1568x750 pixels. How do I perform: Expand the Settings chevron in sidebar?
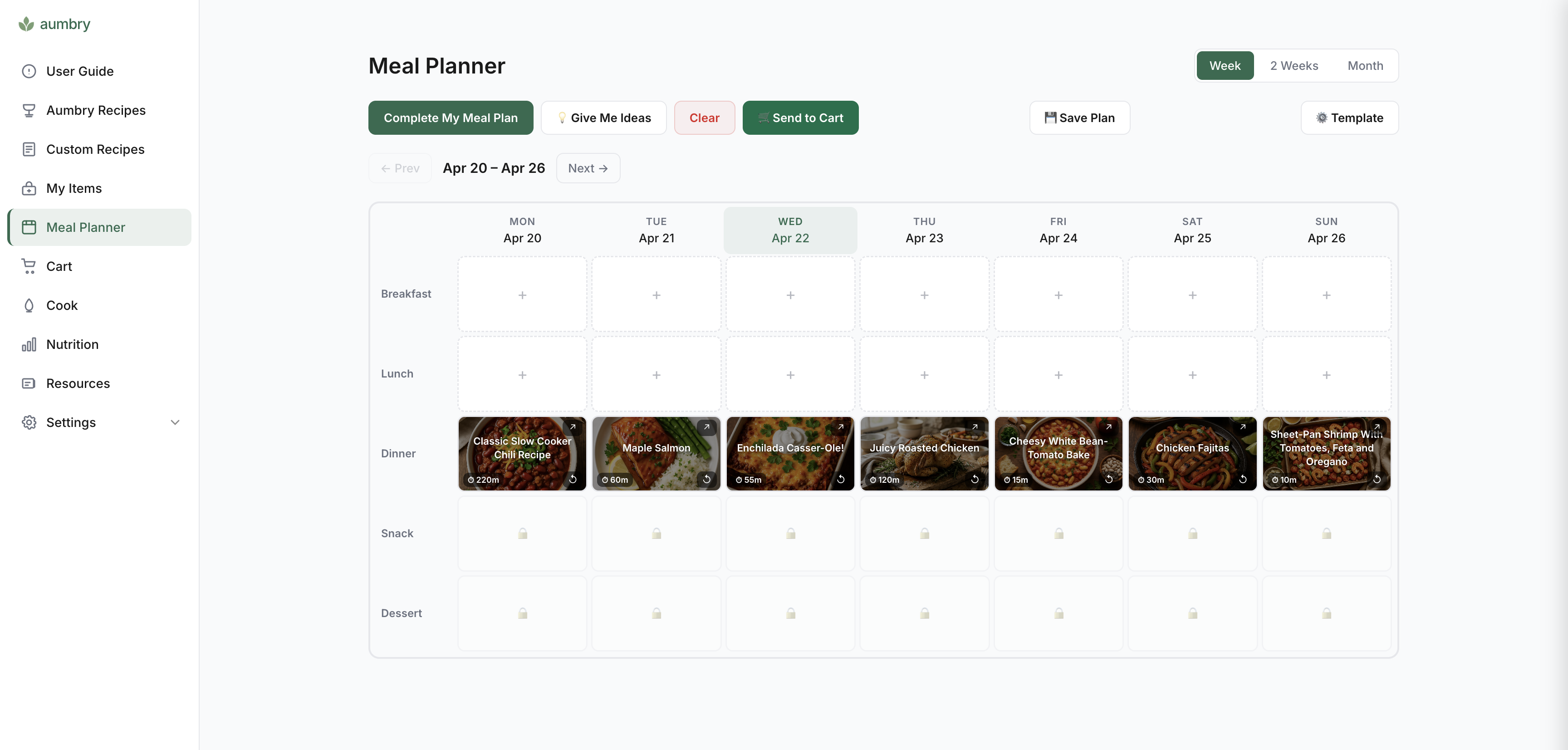(x=175, y=422)
